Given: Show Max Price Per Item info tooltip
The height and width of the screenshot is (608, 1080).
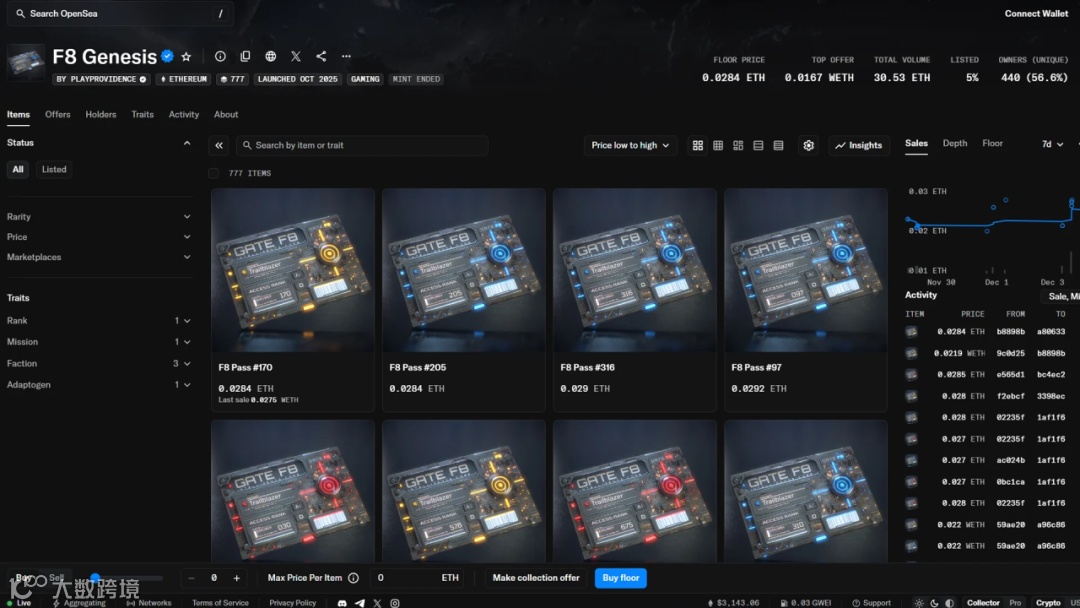Looking at the screenshot, I should [x=353, y=578].
